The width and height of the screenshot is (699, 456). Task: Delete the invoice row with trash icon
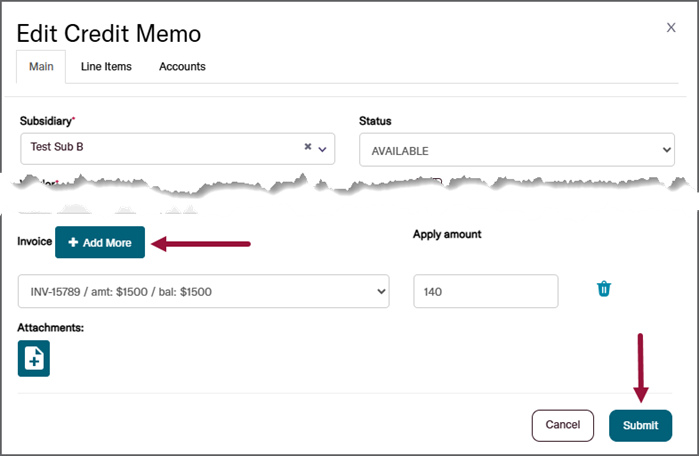coord(604,289)
